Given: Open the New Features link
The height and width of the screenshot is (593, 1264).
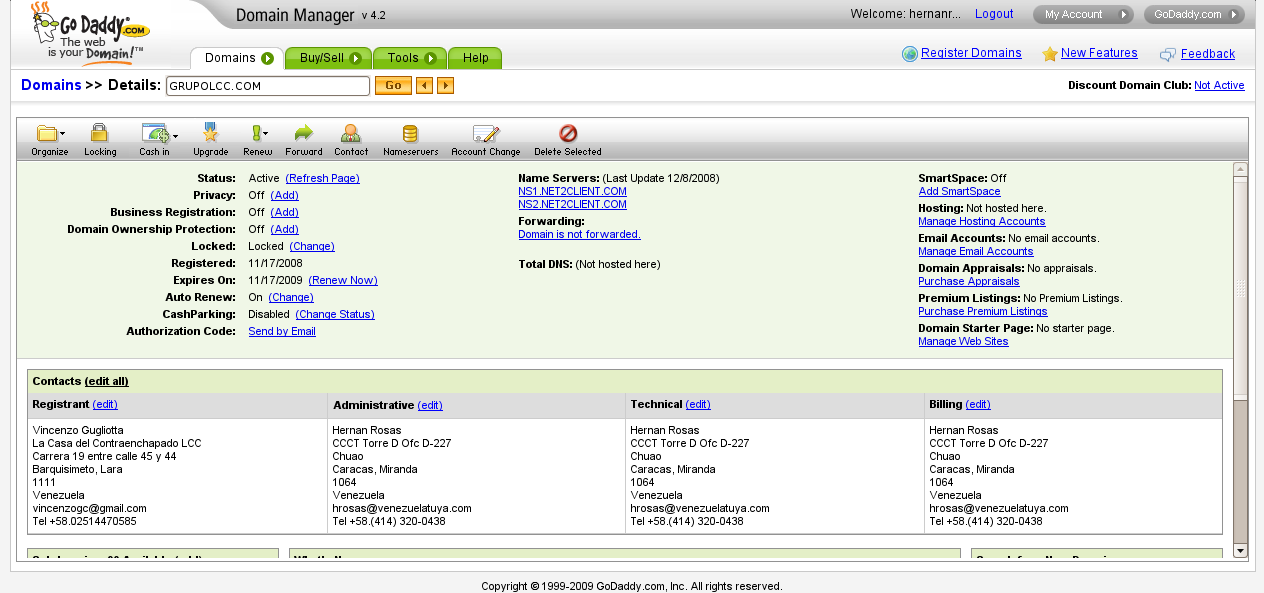Looking at the screenshot, I should [1099, 53].
